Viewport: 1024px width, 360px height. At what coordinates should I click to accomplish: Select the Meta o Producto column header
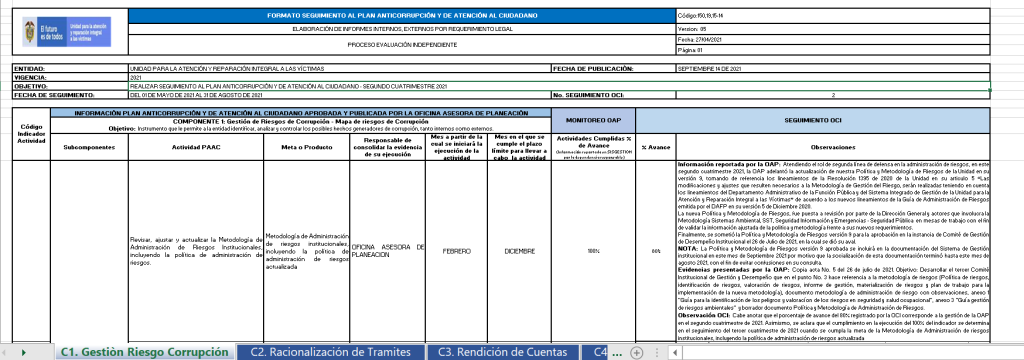[x=306, y=147]
